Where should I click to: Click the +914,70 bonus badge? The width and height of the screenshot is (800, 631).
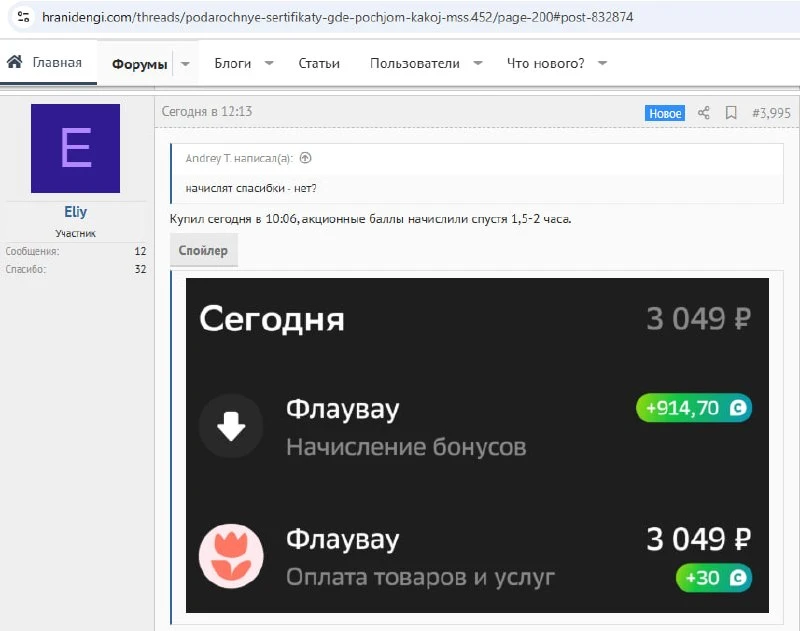694,408
